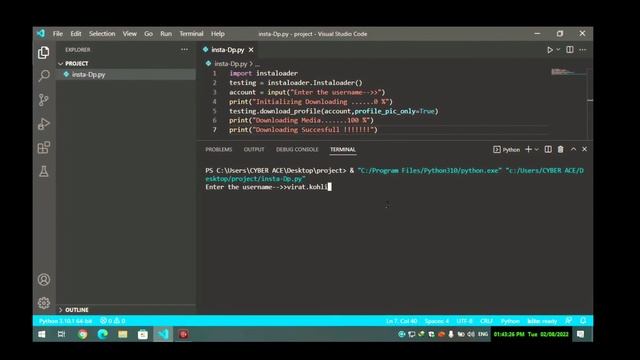Image resolution: width=640 pixels, height=360 pixels.
Task: Run Python file with play button
Action: (550, 50)
